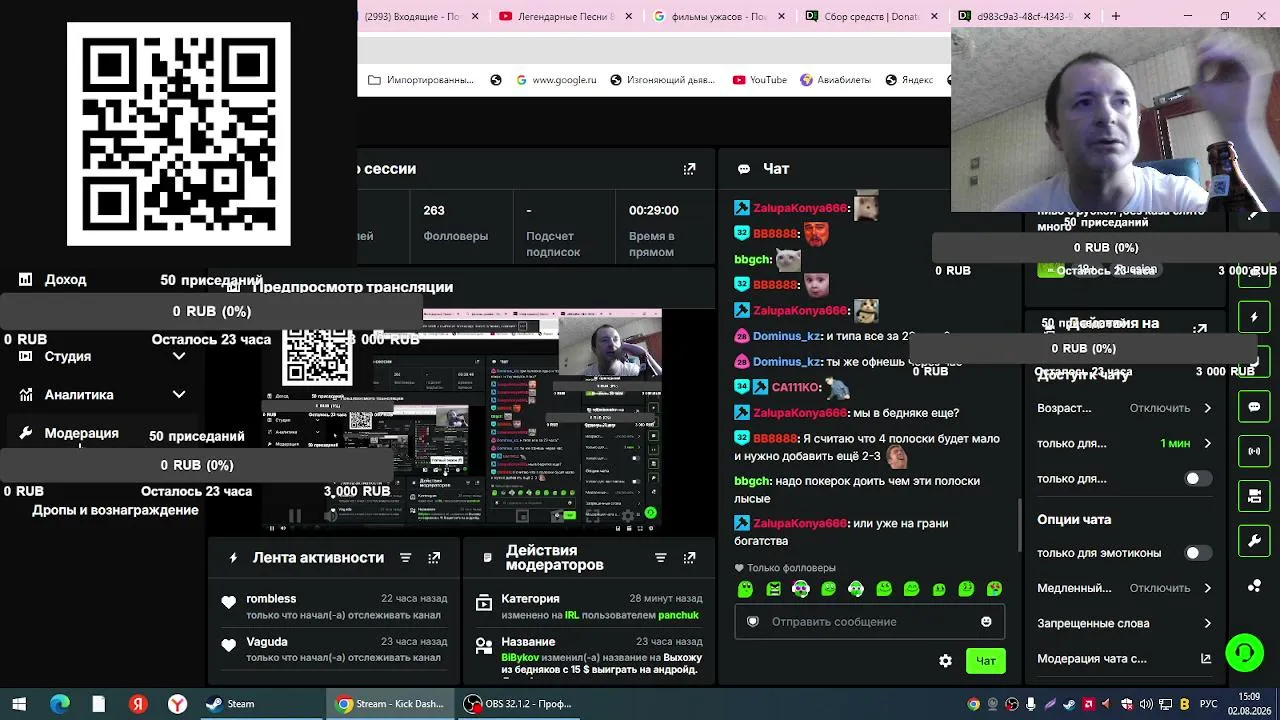This screenshot has width=1280, height=720.
Task: Click the Изгоняющий дьяв... bookmark
Action: coord(662,80)
